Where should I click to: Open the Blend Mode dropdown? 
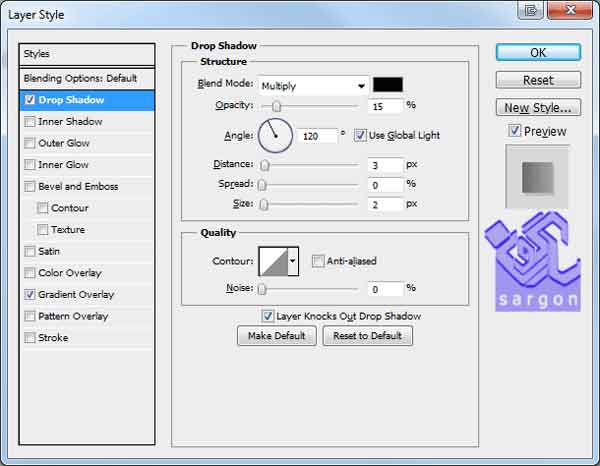click(x=313, y=86)
